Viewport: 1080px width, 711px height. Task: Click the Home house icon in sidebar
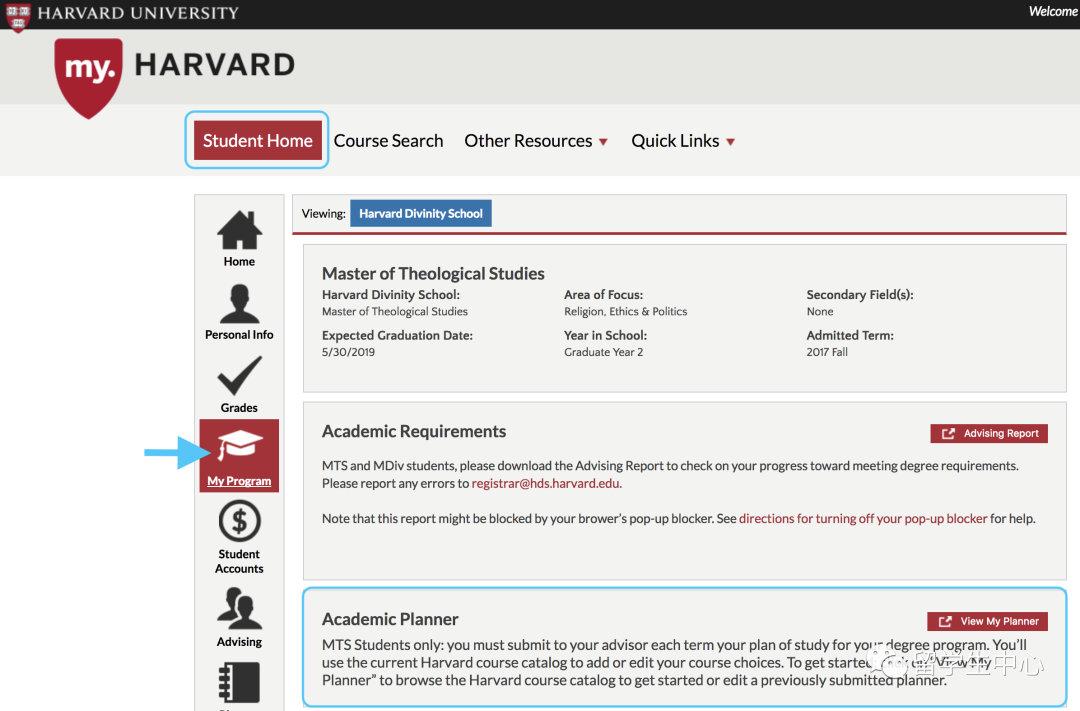(239, 232)
